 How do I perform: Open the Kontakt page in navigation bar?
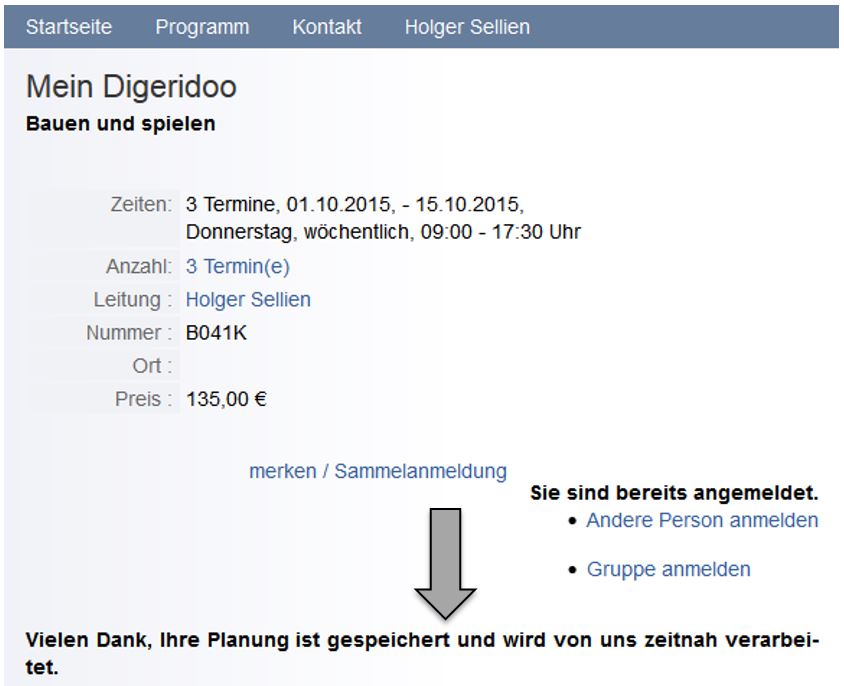[x=327, y=27]
